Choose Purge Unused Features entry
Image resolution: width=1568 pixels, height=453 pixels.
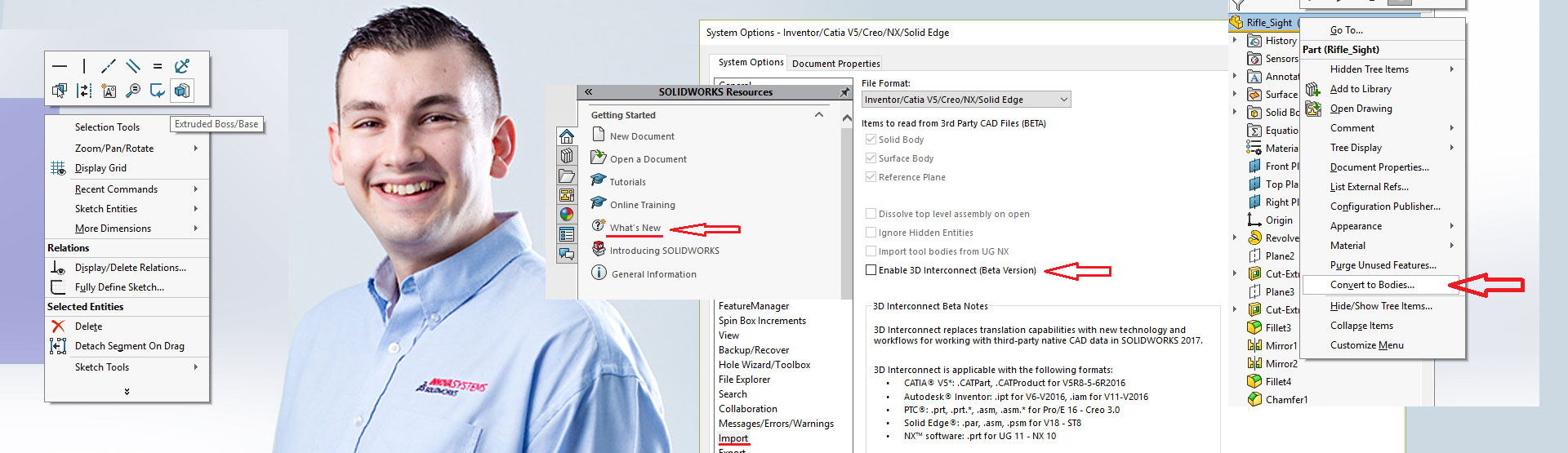[x=1383, y=265]
